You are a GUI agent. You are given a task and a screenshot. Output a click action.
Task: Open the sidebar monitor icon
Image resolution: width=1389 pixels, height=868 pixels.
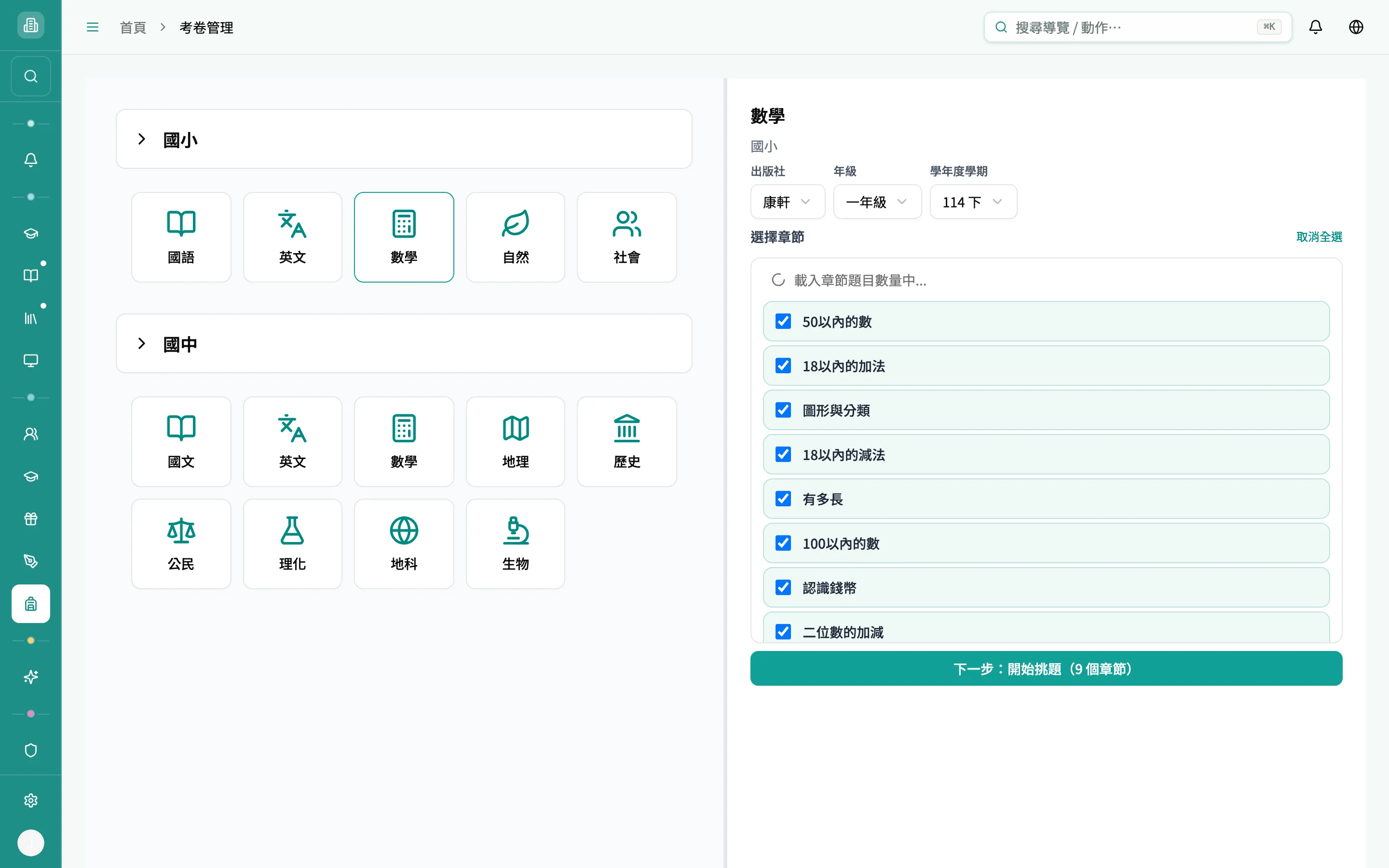point(30,361)
